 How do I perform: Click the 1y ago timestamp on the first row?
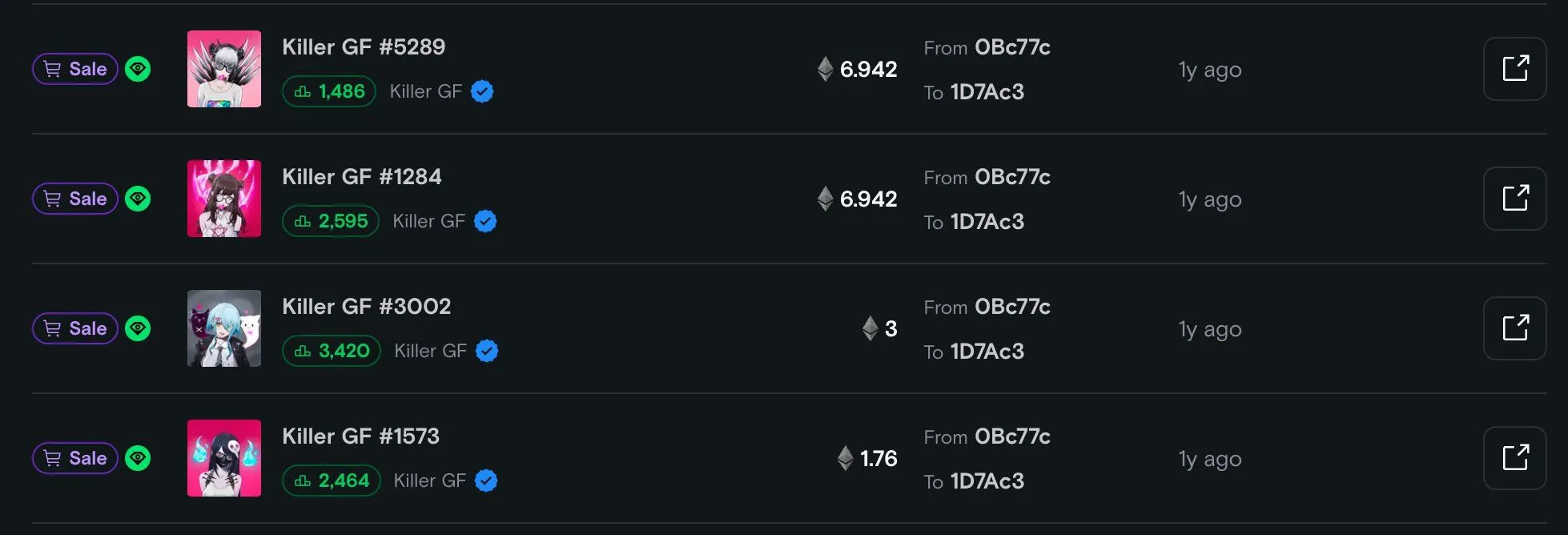point(1209,70)
